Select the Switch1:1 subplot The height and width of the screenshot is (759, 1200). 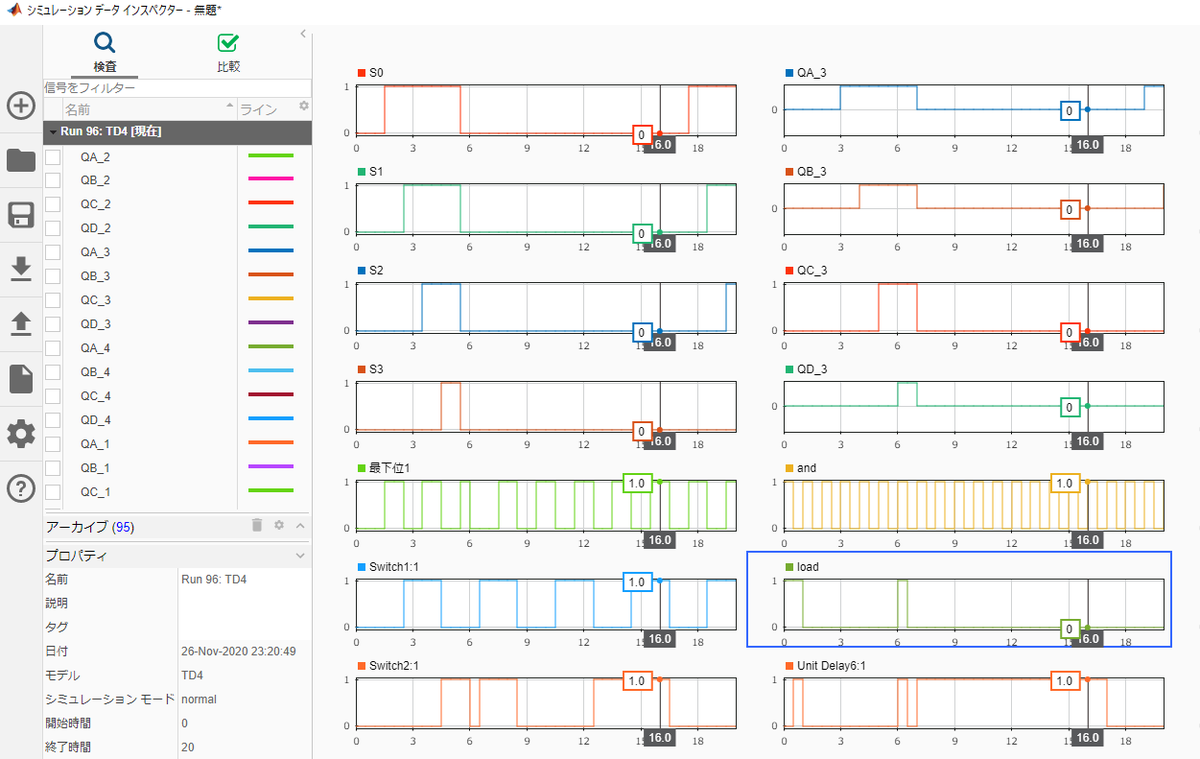tap(546, 604)
